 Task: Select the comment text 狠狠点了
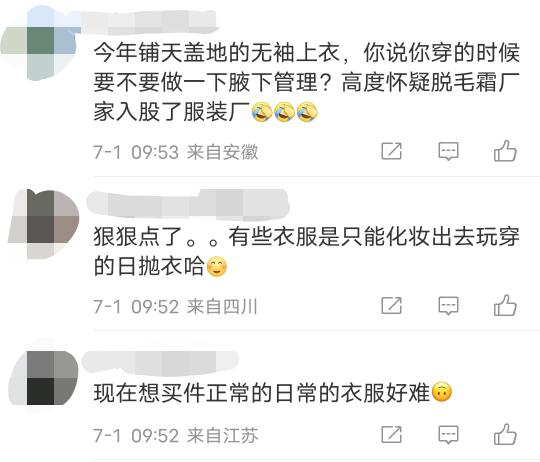point(307,251)
